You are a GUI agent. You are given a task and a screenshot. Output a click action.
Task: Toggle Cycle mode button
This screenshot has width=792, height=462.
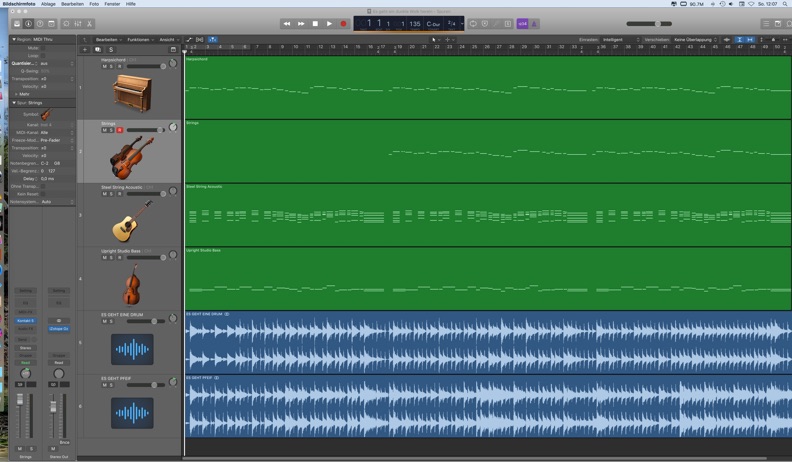coord(473,24)
